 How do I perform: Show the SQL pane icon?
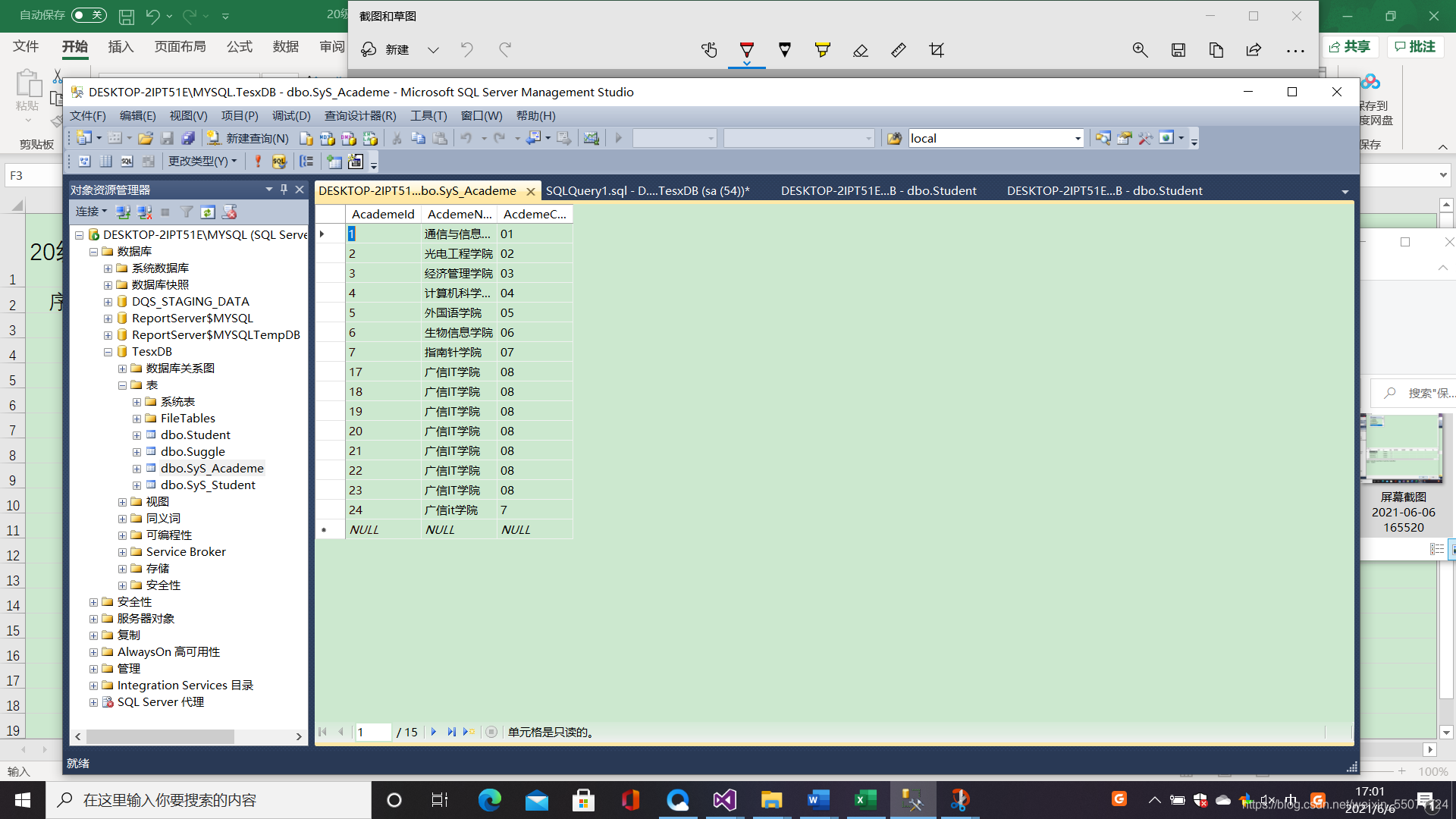127,161
